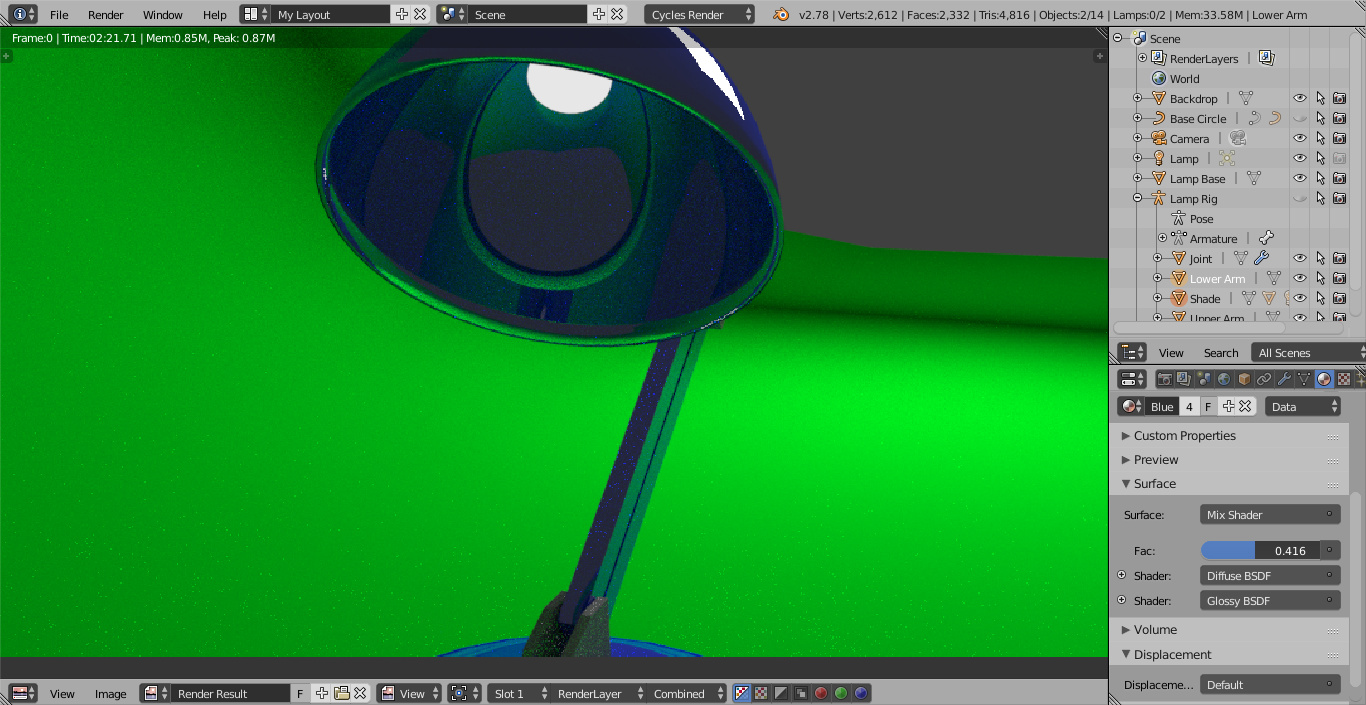Open the Diffuse BSDF shader dropdown
The image size is (1366, 705).
click(1270, 576)
